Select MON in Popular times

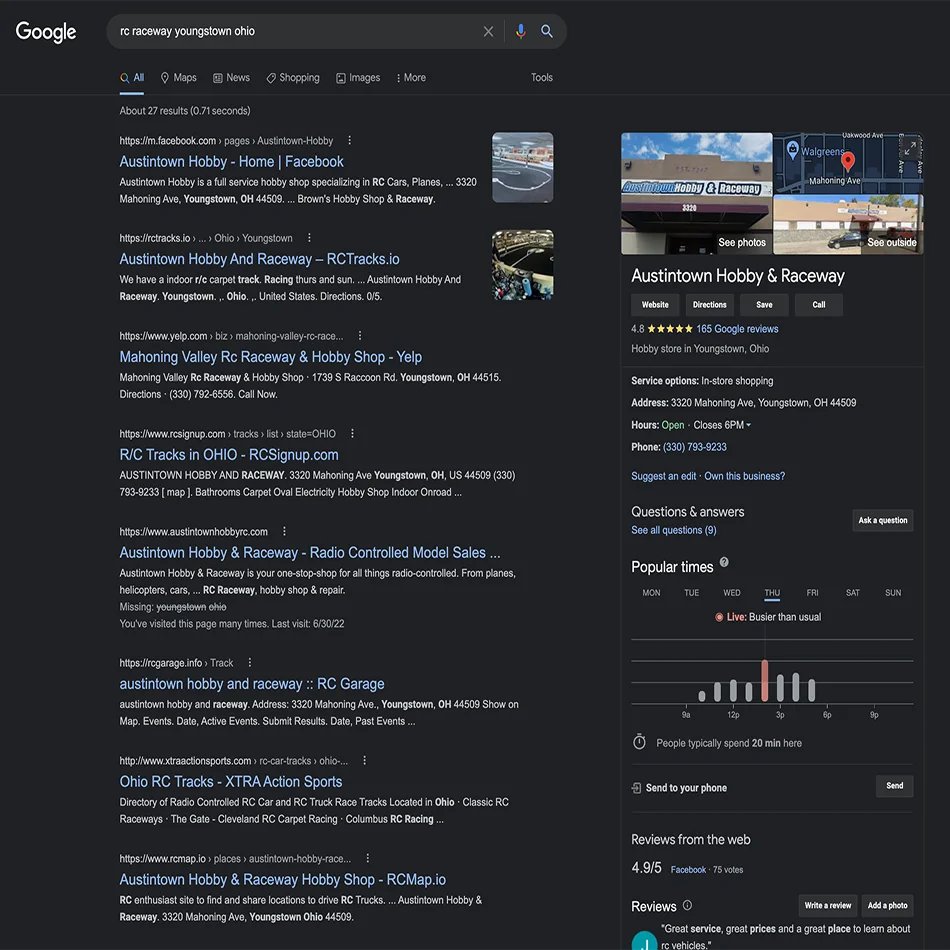651,593
